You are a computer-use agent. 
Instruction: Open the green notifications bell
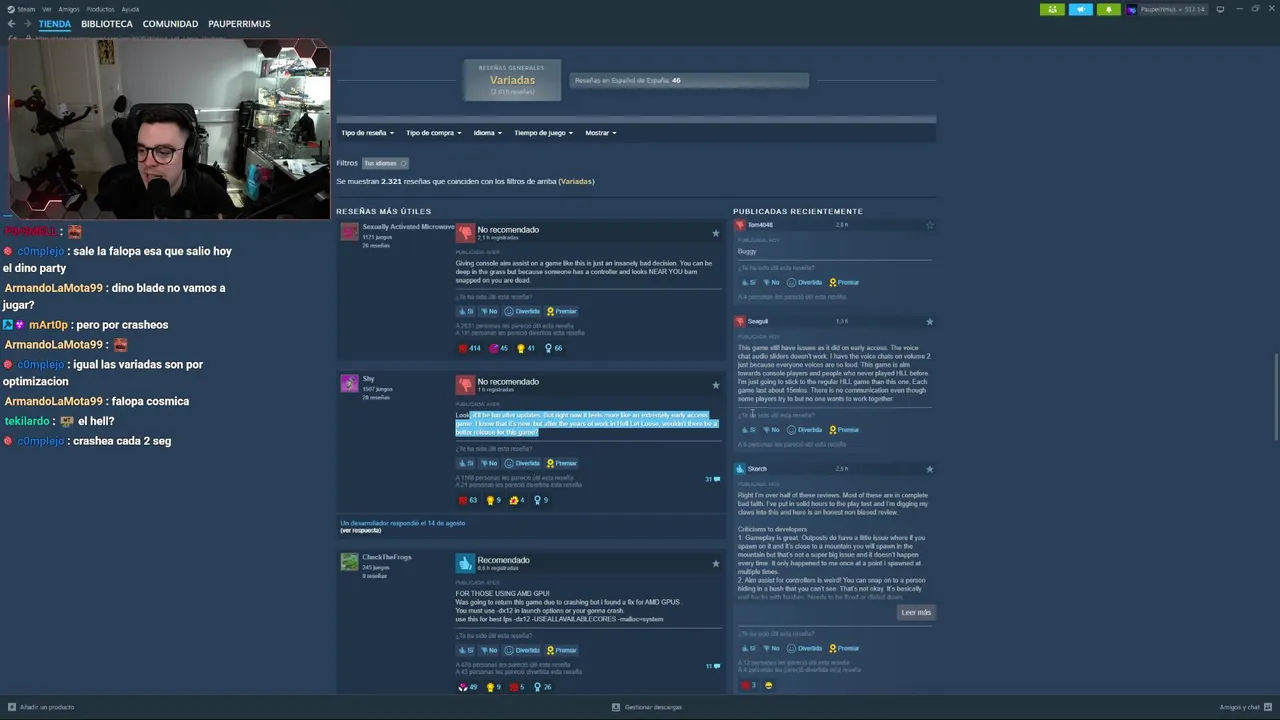(x=1108, y=9)
